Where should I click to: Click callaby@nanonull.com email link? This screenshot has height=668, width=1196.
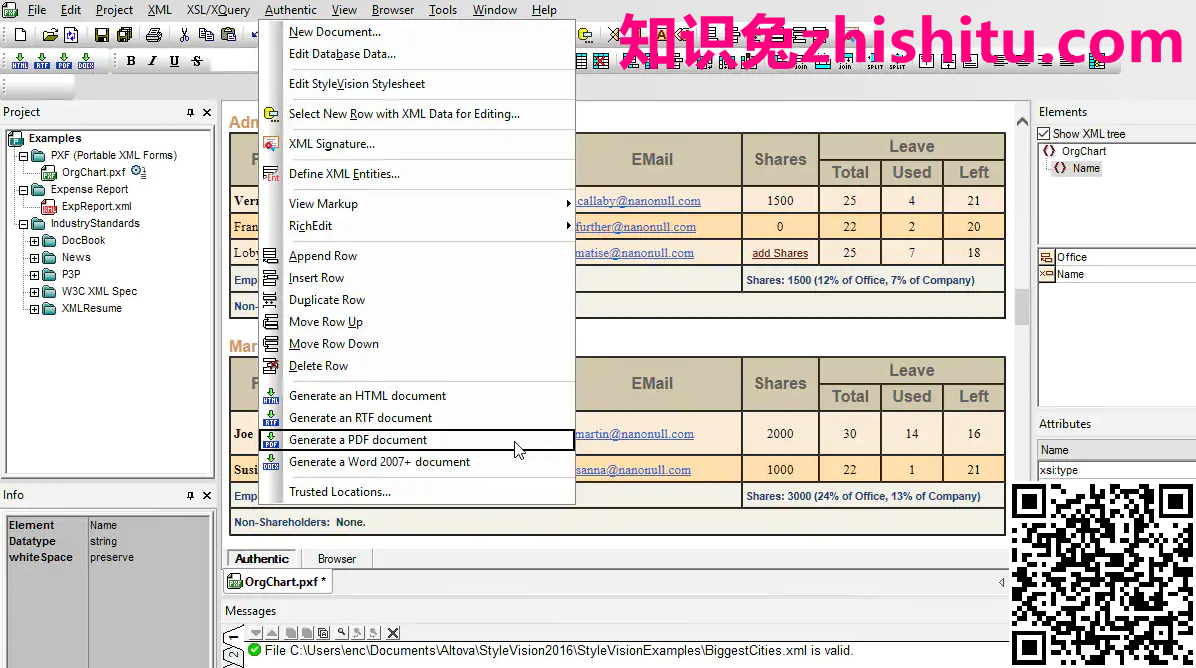(638, 201)
